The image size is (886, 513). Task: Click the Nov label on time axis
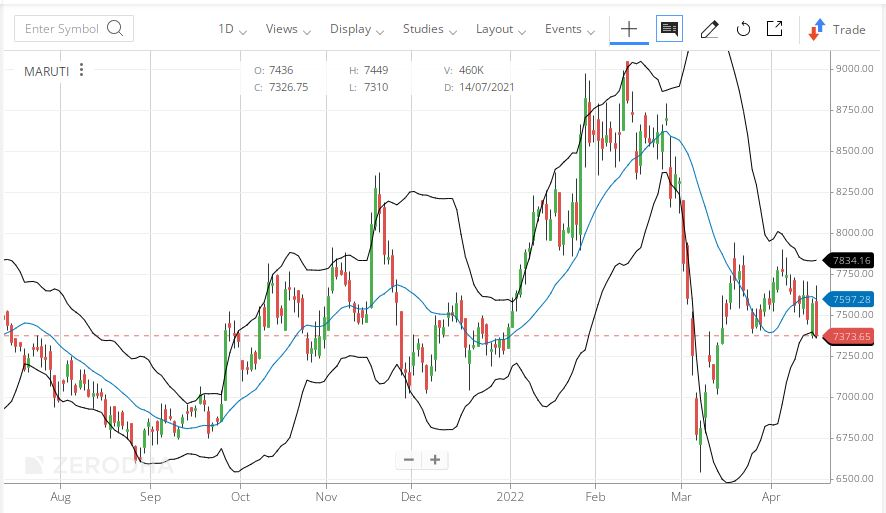click(x=326, y=497)
